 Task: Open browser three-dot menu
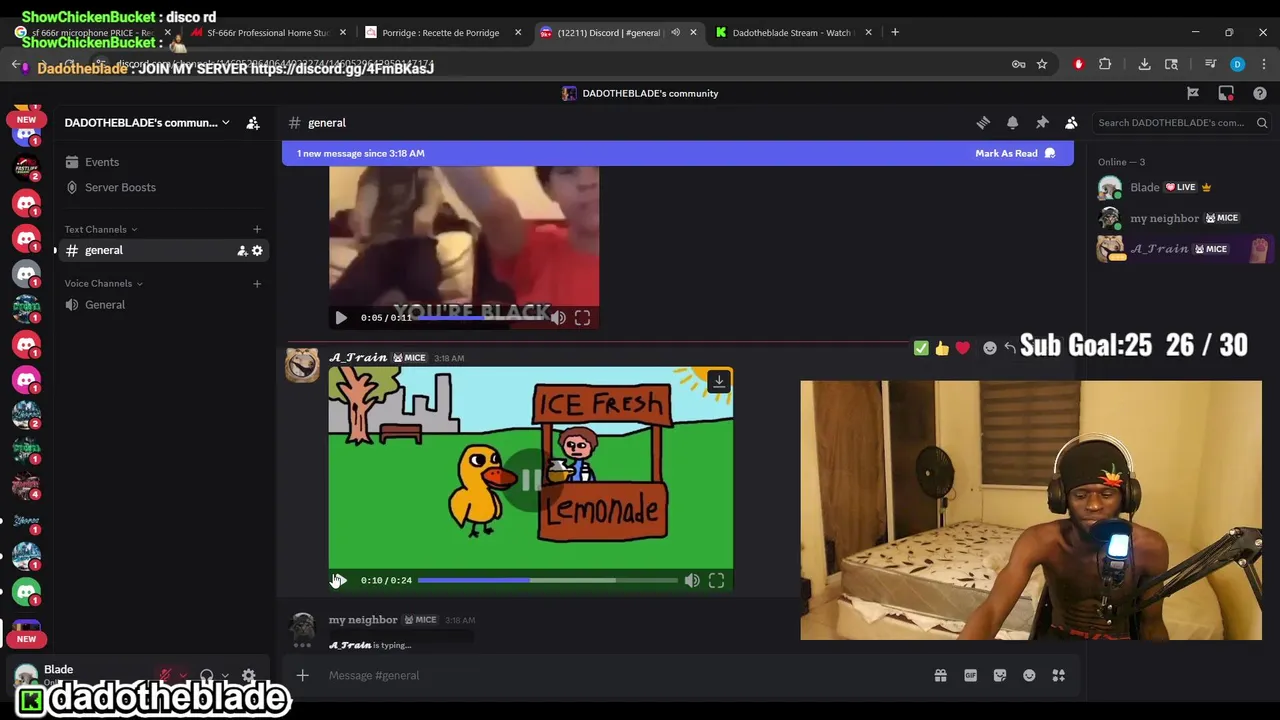tap(1263, 64)
